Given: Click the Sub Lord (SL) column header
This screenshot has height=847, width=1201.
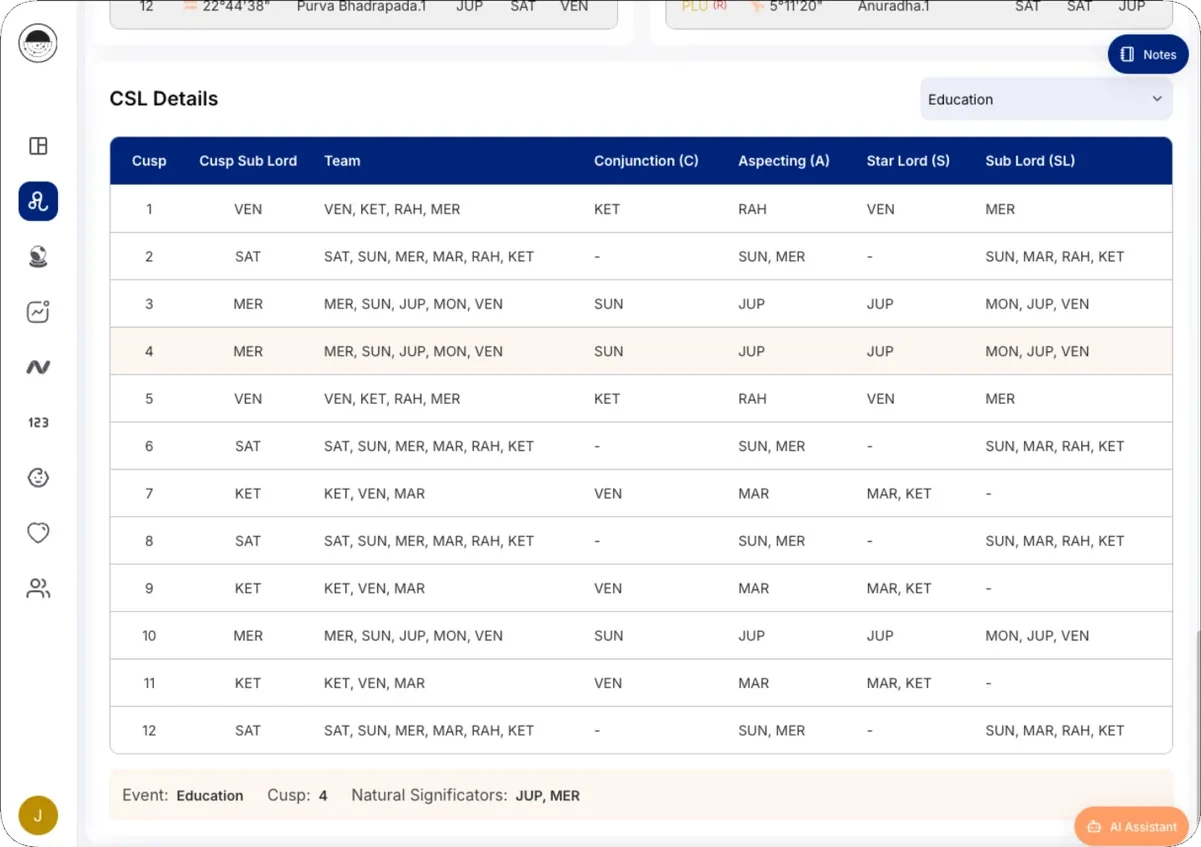Looking at the screenshot, I should pos(1030,161).
